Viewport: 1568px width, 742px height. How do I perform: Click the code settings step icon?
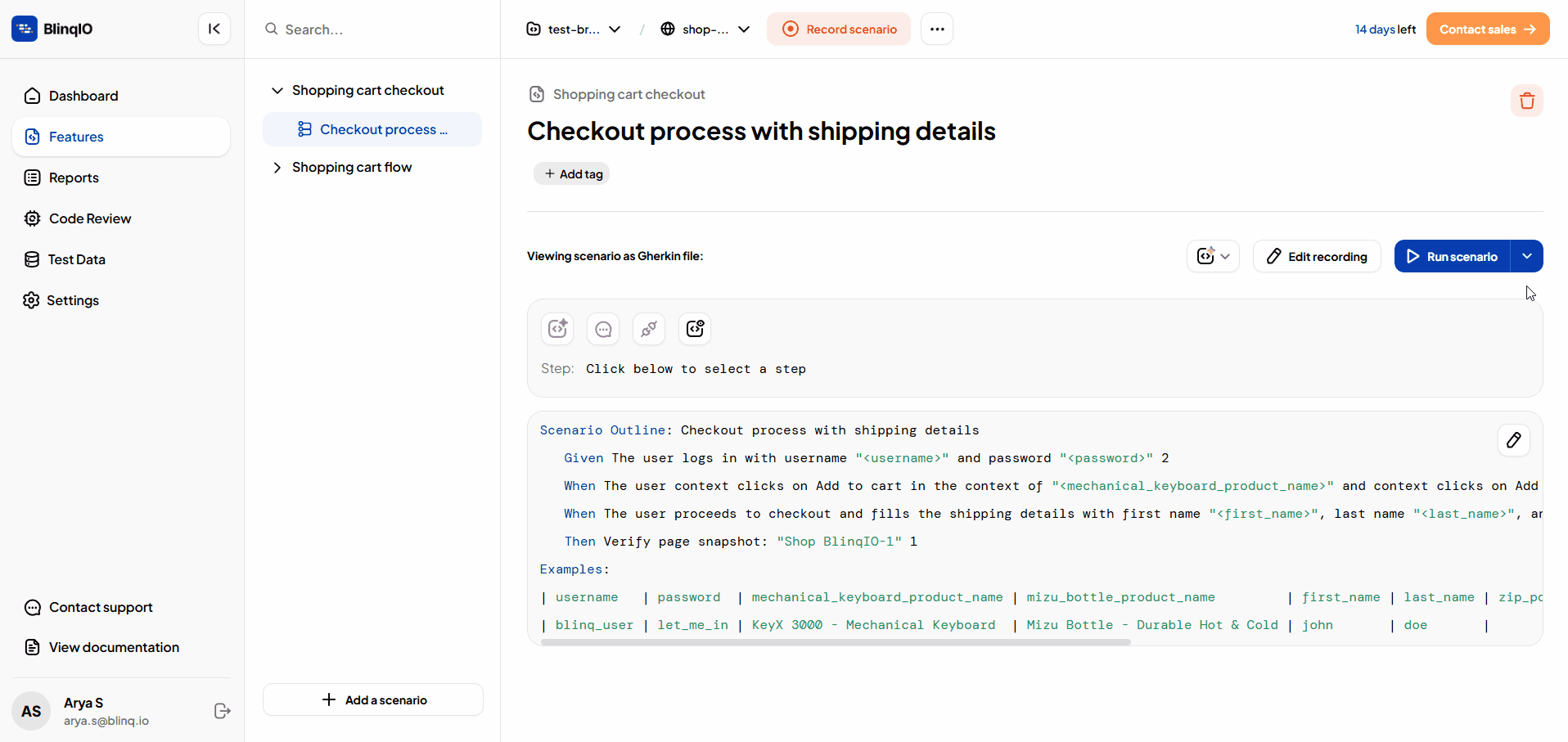[695, 329]
